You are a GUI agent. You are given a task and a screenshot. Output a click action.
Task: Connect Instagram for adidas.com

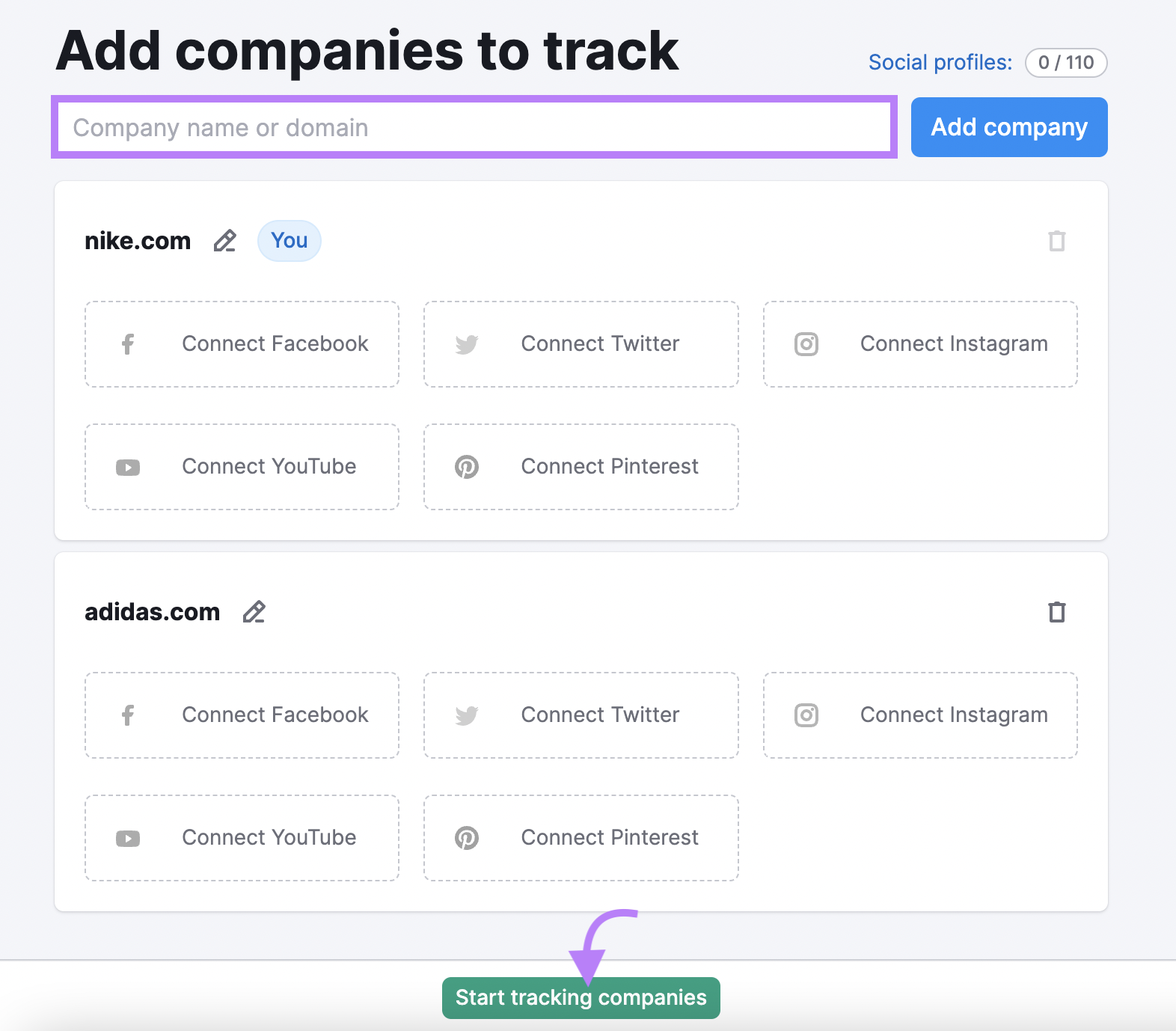click(920, 715)
